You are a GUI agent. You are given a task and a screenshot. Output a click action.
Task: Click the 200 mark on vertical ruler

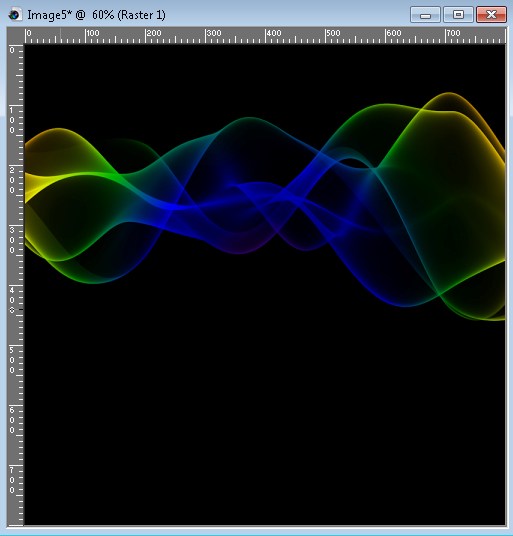(12, 180)
